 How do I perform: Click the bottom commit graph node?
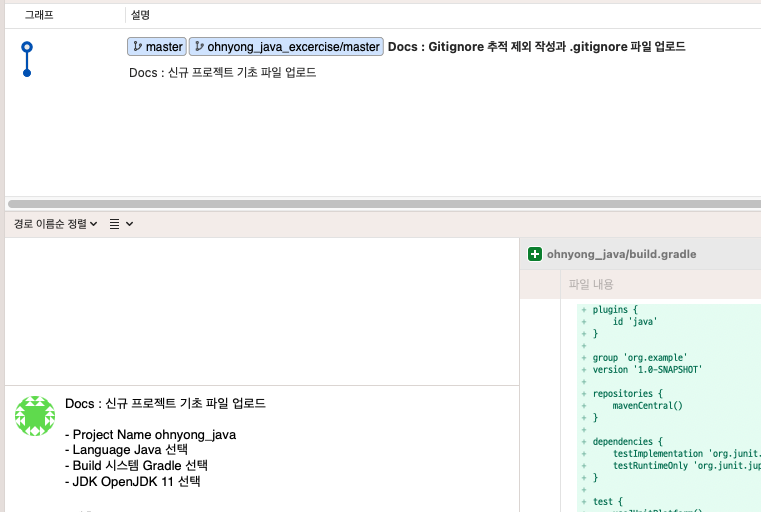pos(27,73)
